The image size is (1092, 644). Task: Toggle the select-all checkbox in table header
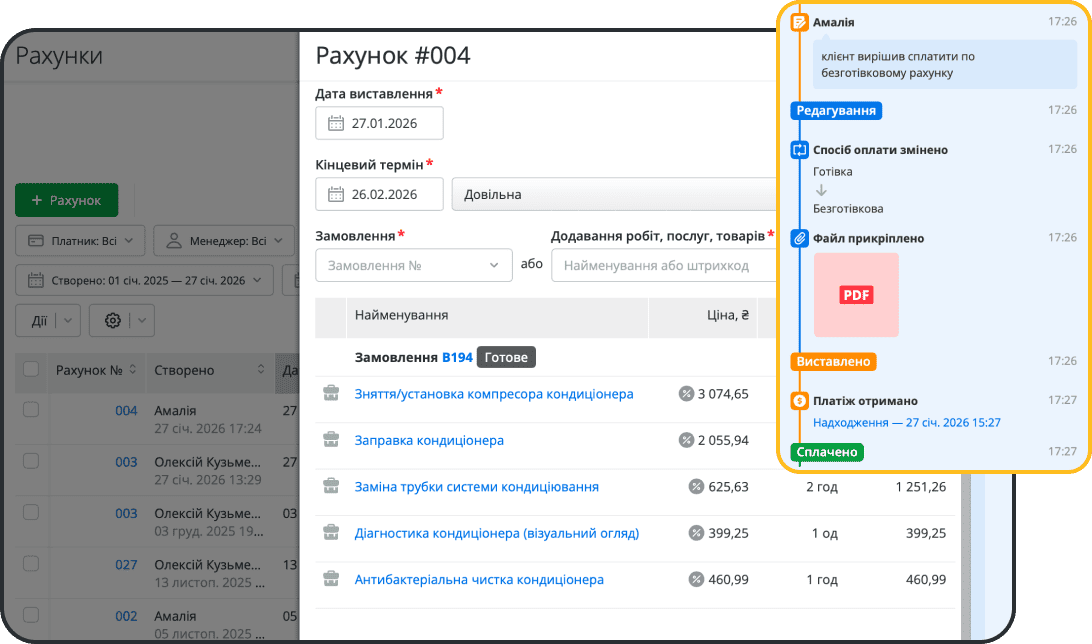(31, 370)
